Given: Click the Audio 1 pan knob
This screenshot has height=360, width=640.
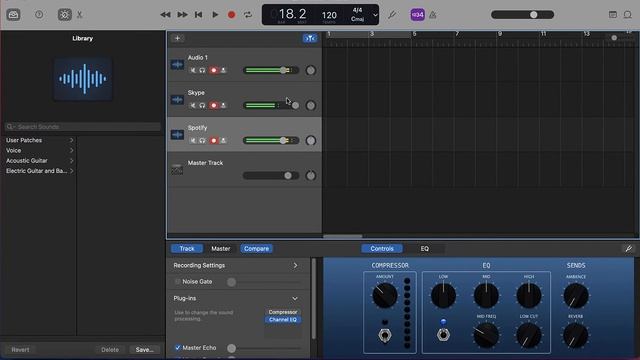Looking at the screenshot, I should click(x=311, y=70).
